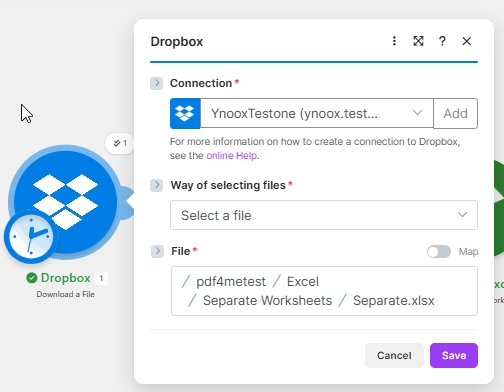
Task: Cancel the Dropbox module settings
Action: 394,355
